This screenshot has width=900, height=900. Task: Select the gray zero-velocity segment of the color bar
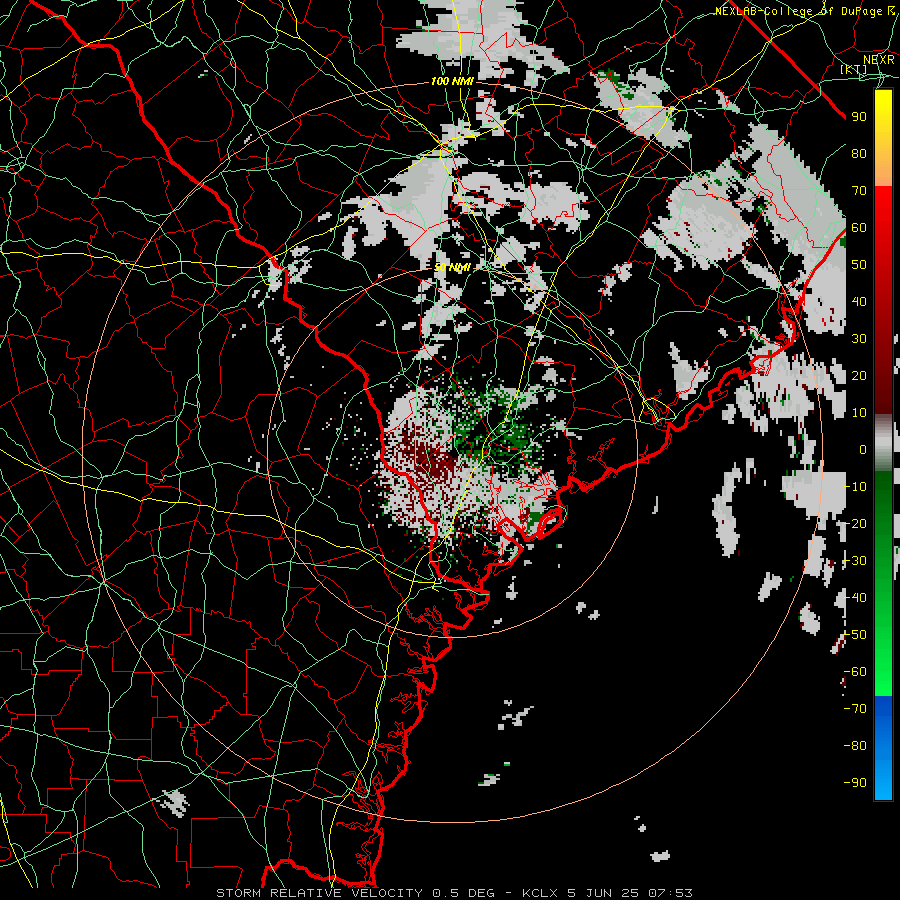pyautogui.click(x=883, y=443)
